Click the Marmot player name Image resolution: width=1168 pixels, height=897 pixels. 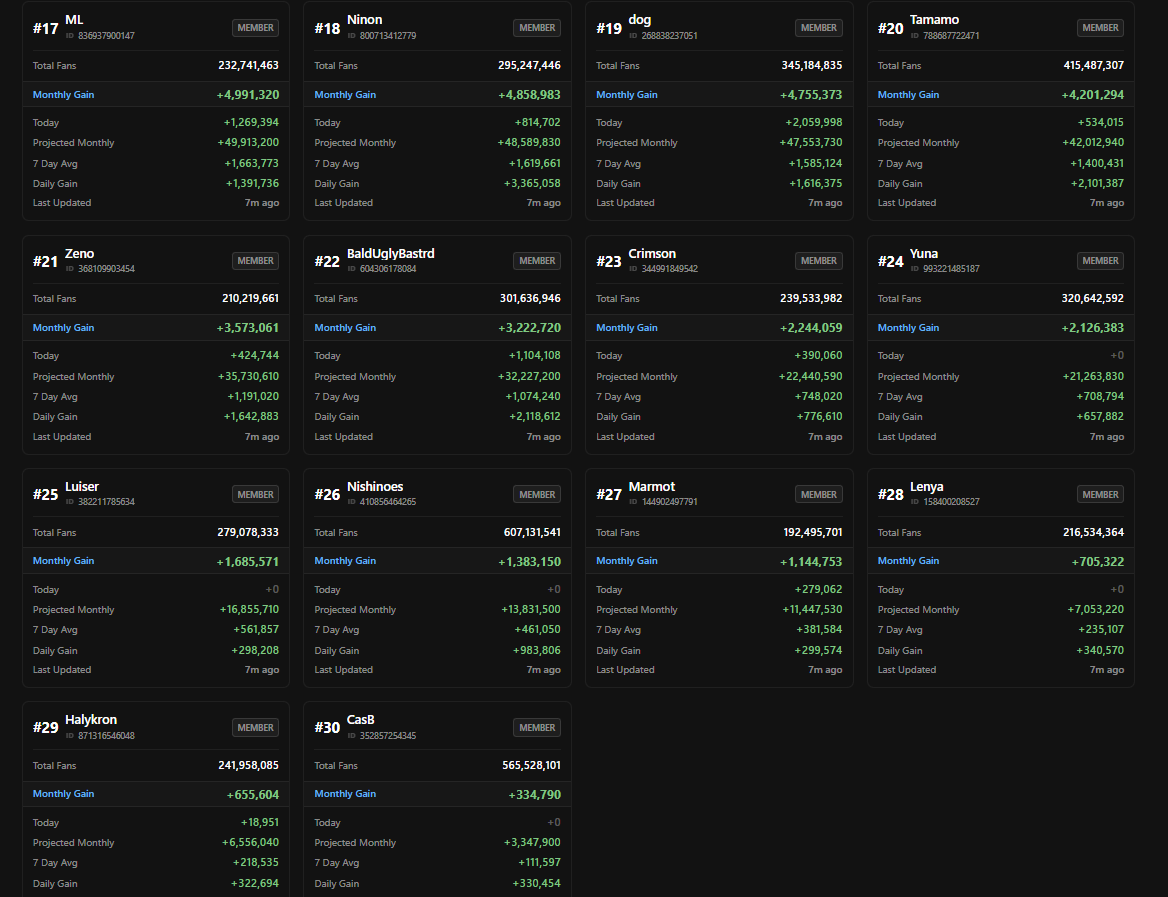(x=652, y=486)
